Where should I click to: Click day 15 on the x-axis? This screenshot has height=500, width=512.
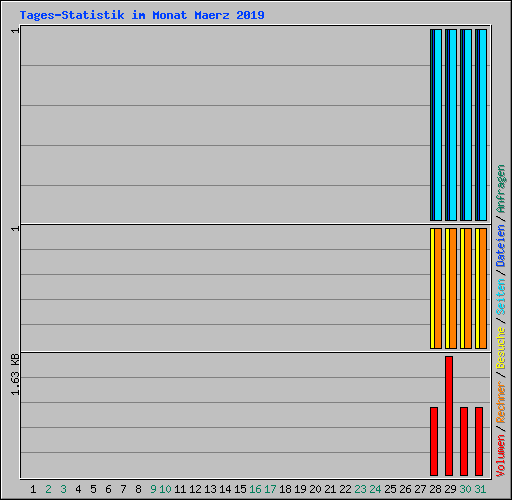coord(240,489)
